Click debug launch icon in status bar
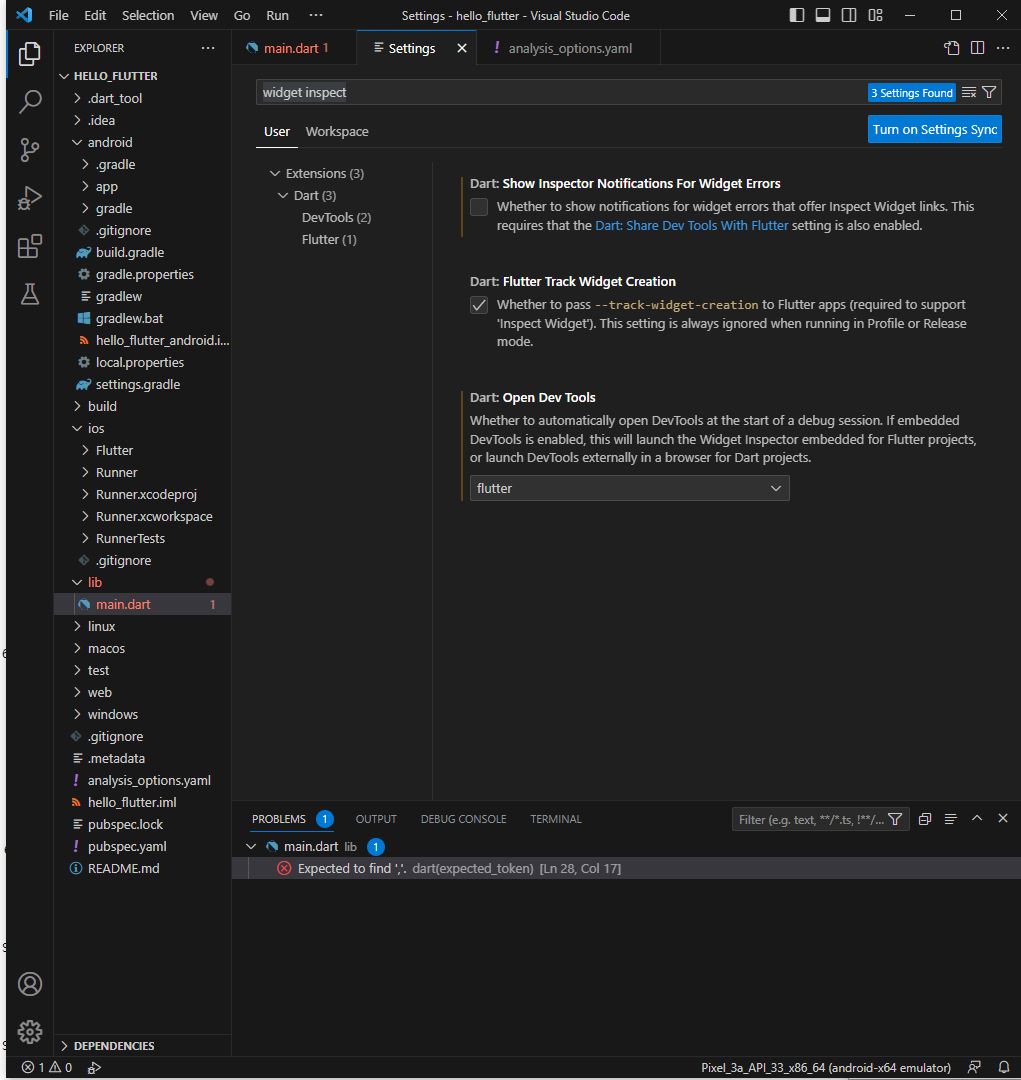Screen dimensions: 1021x1080 [95, 1068]
